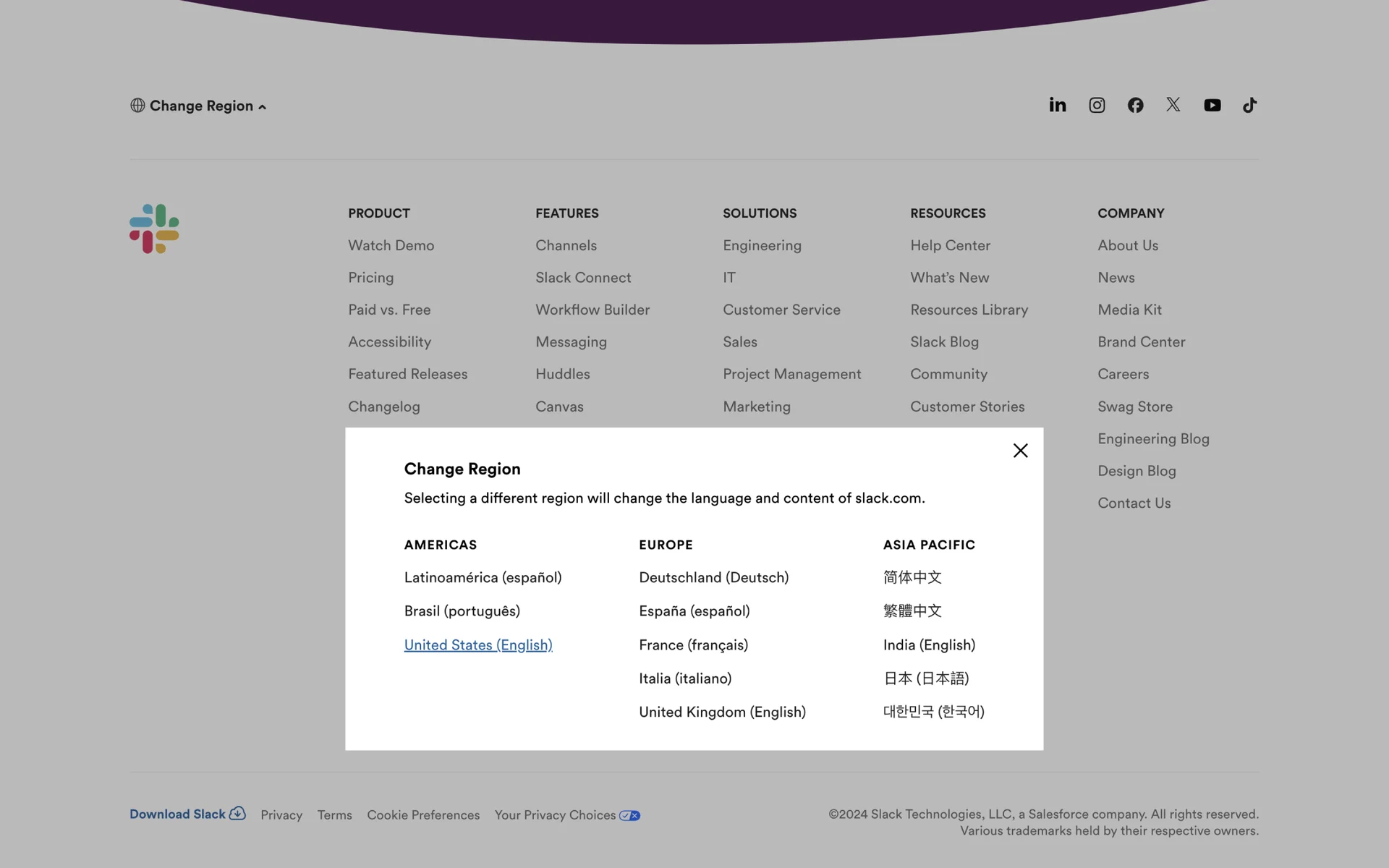The width and height of the screenshot is (1389, 868).
Task: Click the YouTube icon
Action: coord(1212,106)
